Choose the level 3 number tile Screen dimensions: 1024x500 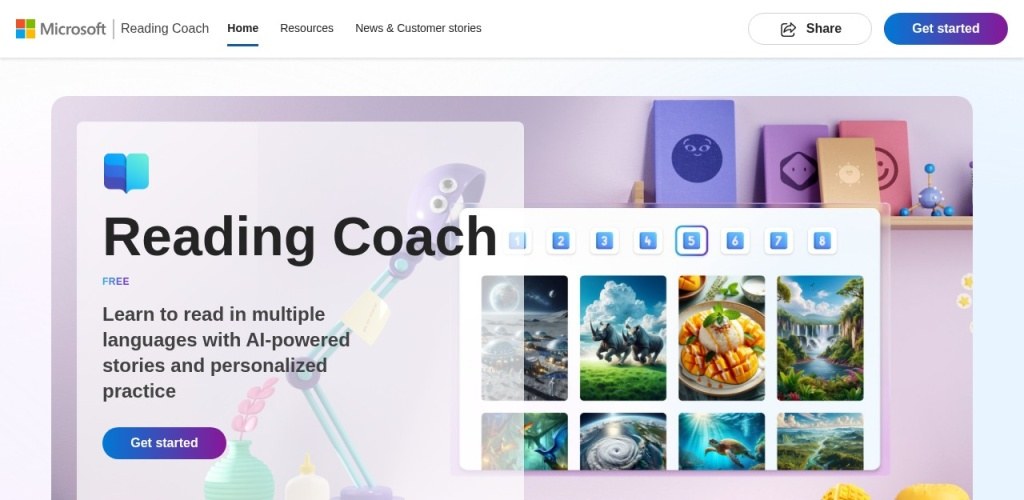click(x=604, y=241)
